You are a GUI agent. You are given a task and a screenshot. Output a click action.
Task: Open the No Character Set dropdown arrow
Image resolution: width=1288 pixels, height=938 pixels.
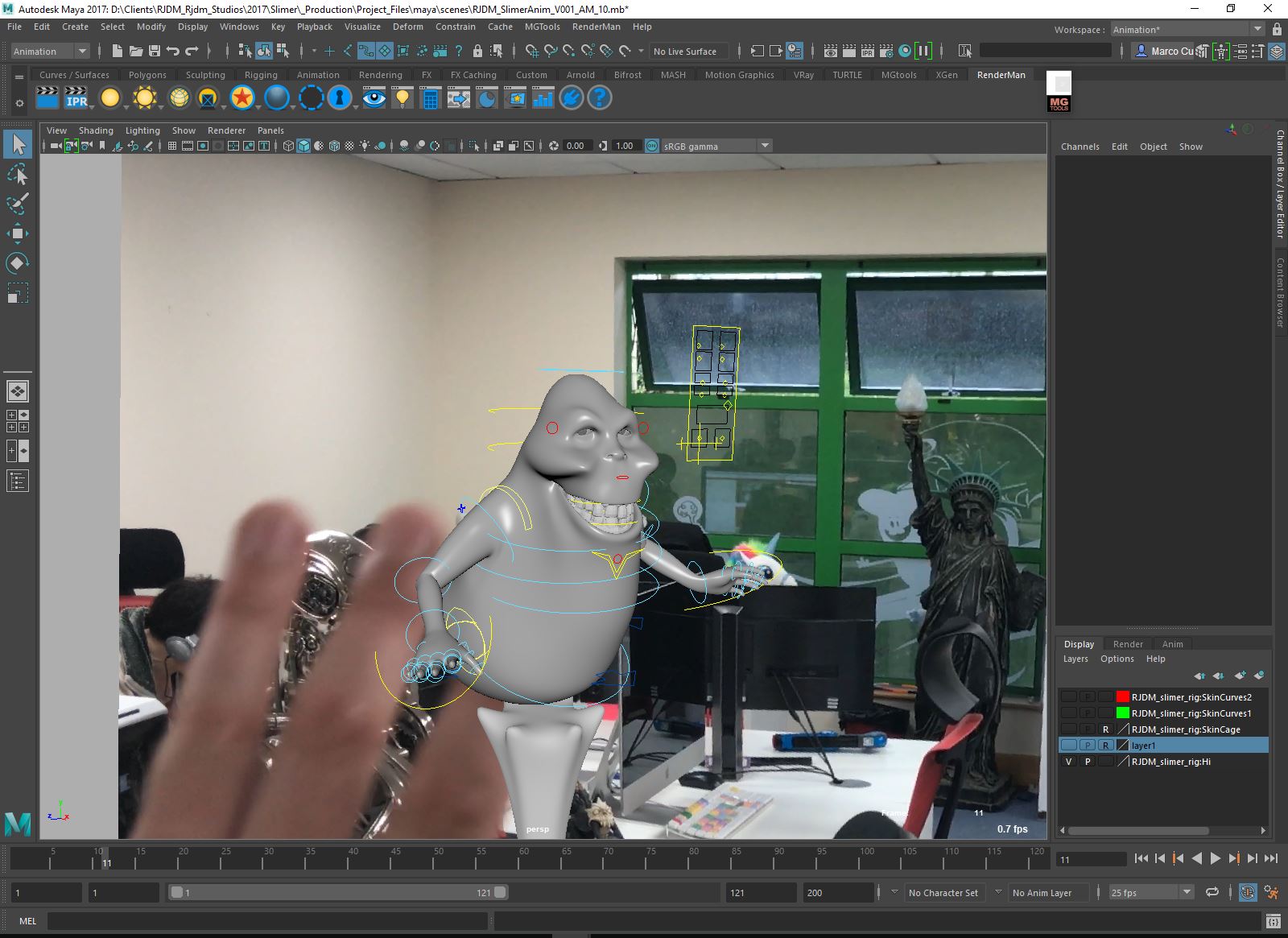(894, 891)
